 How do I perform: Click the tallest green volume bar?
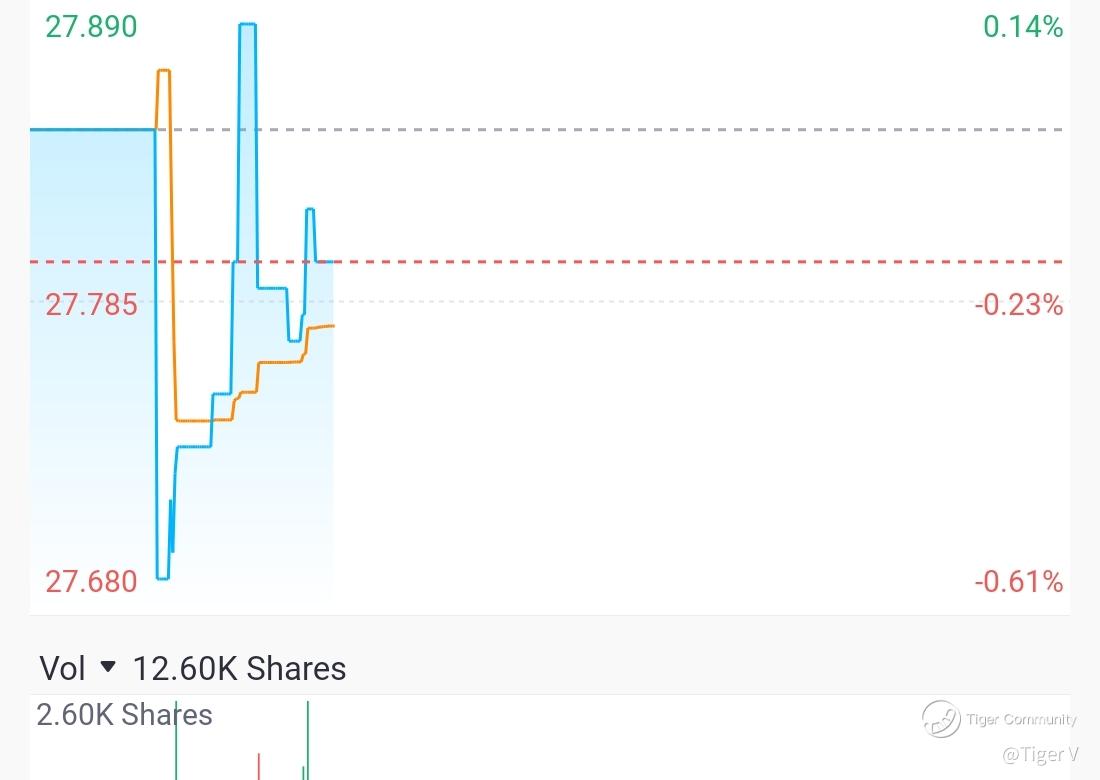pos(308,740)
